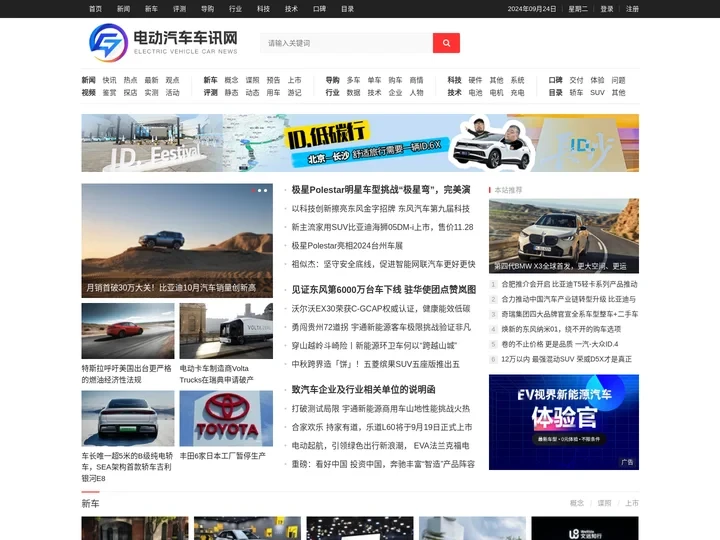Switch 新车 section to 上市 tab
This screenshot has width=720, height=540.
(x=632, y=503)
